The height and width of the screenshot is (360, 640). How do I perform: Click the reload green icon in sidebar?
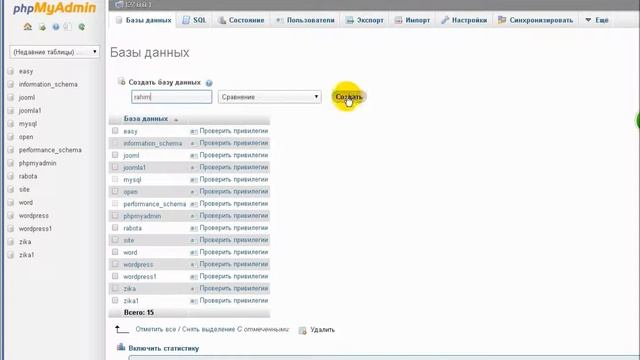click(82, 27)
